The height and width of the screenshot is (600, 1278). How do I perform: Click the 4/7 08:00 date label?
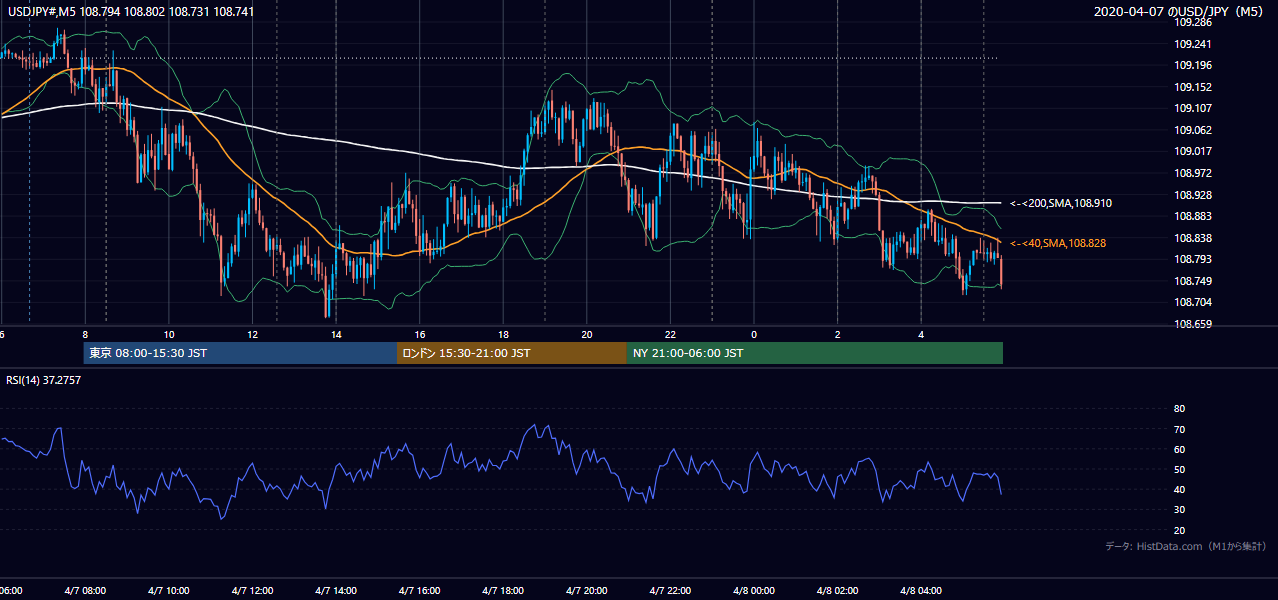(x=85, y=591)
